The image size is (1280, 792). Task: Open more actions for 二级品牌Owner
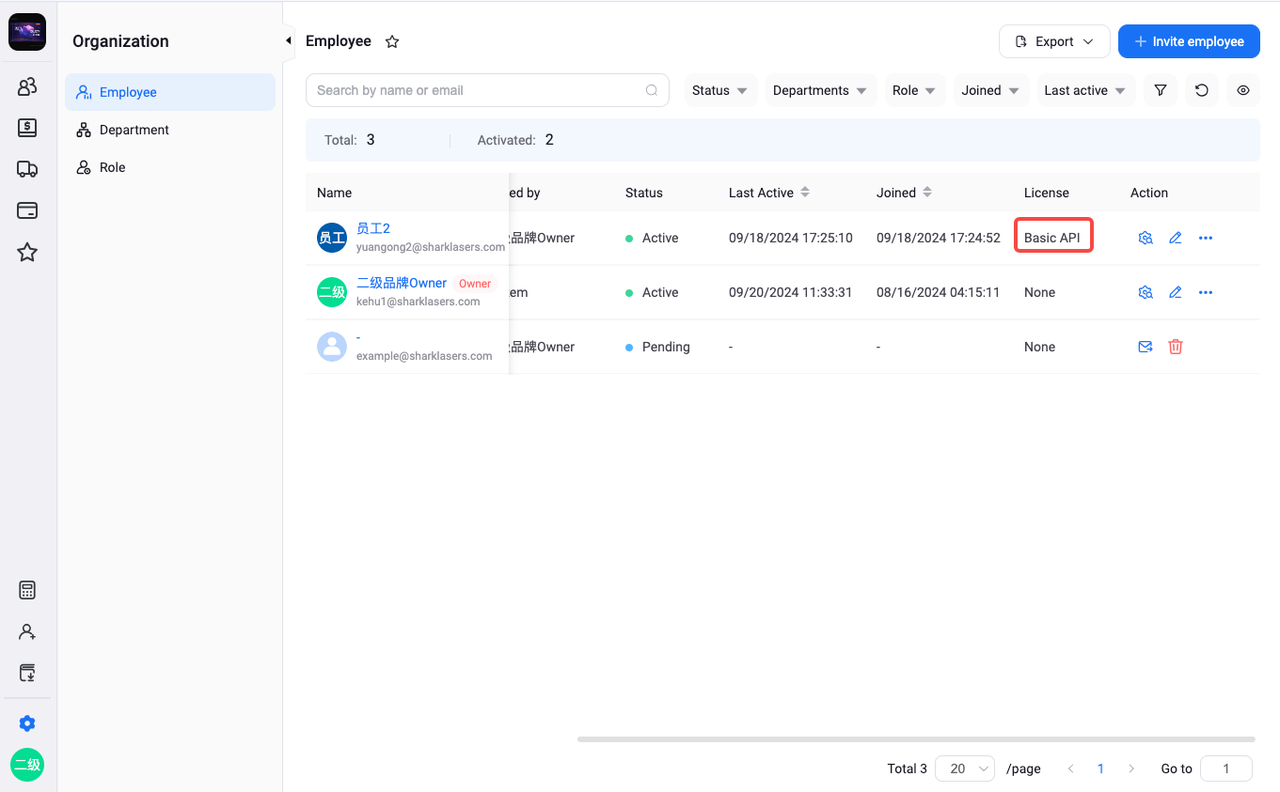tap(1205, 292)
